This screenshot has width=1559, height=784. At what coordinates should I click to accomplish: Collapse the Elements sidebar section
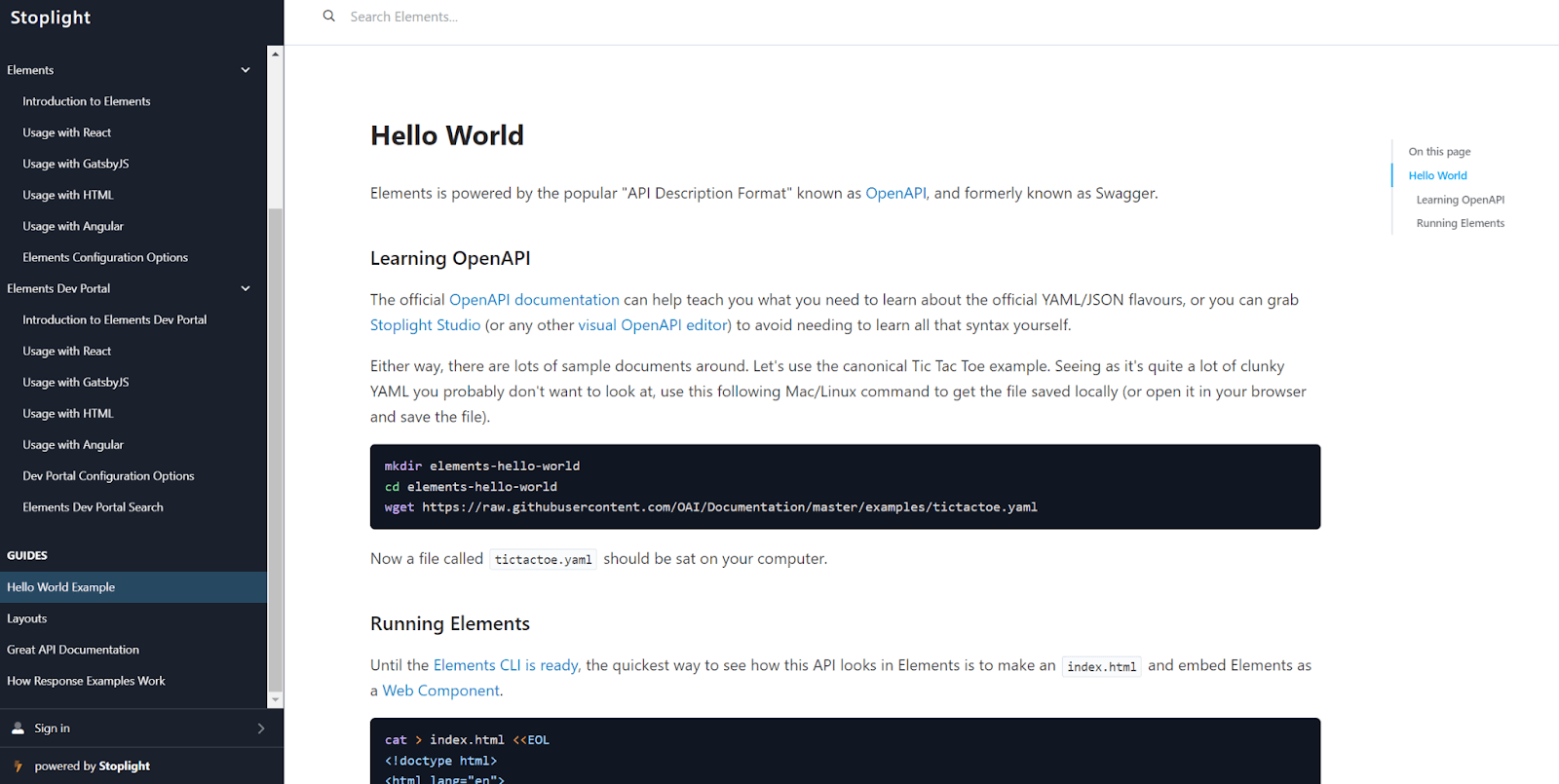(246, 70)
